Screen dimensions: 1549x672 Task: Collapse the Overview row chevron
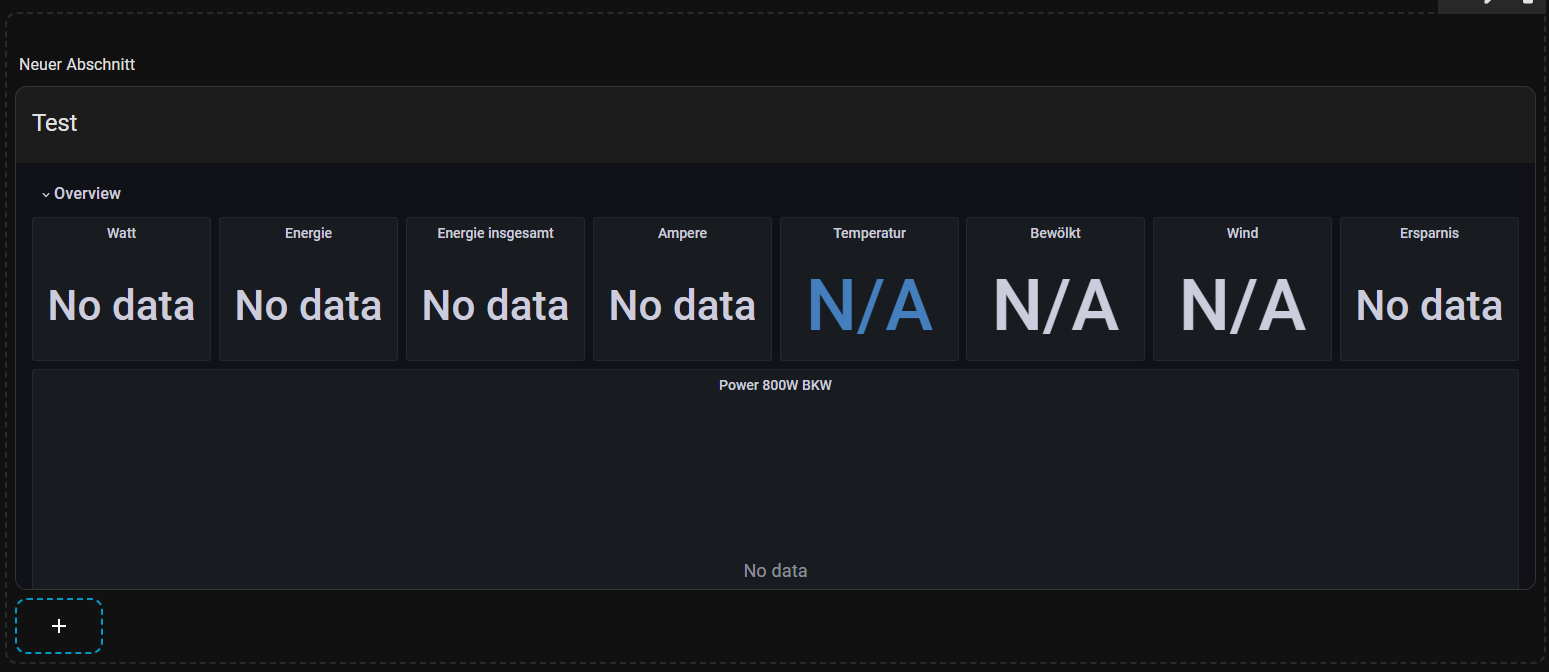tap(46, 194)
